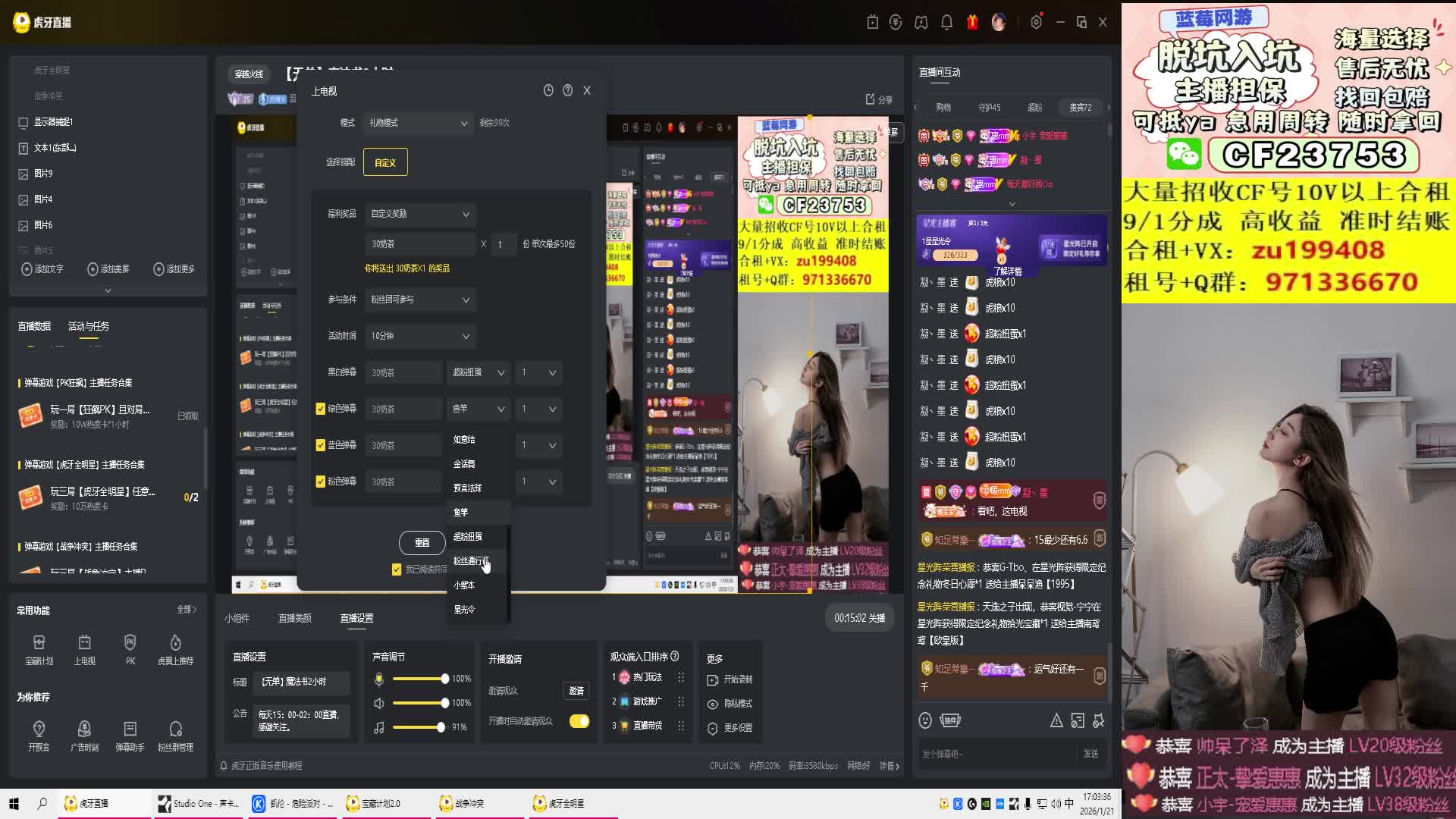Uncheck the 绿色弹幕 checkbox
The height and width of the screenshot is (819, 1456).
click(321, 409)
